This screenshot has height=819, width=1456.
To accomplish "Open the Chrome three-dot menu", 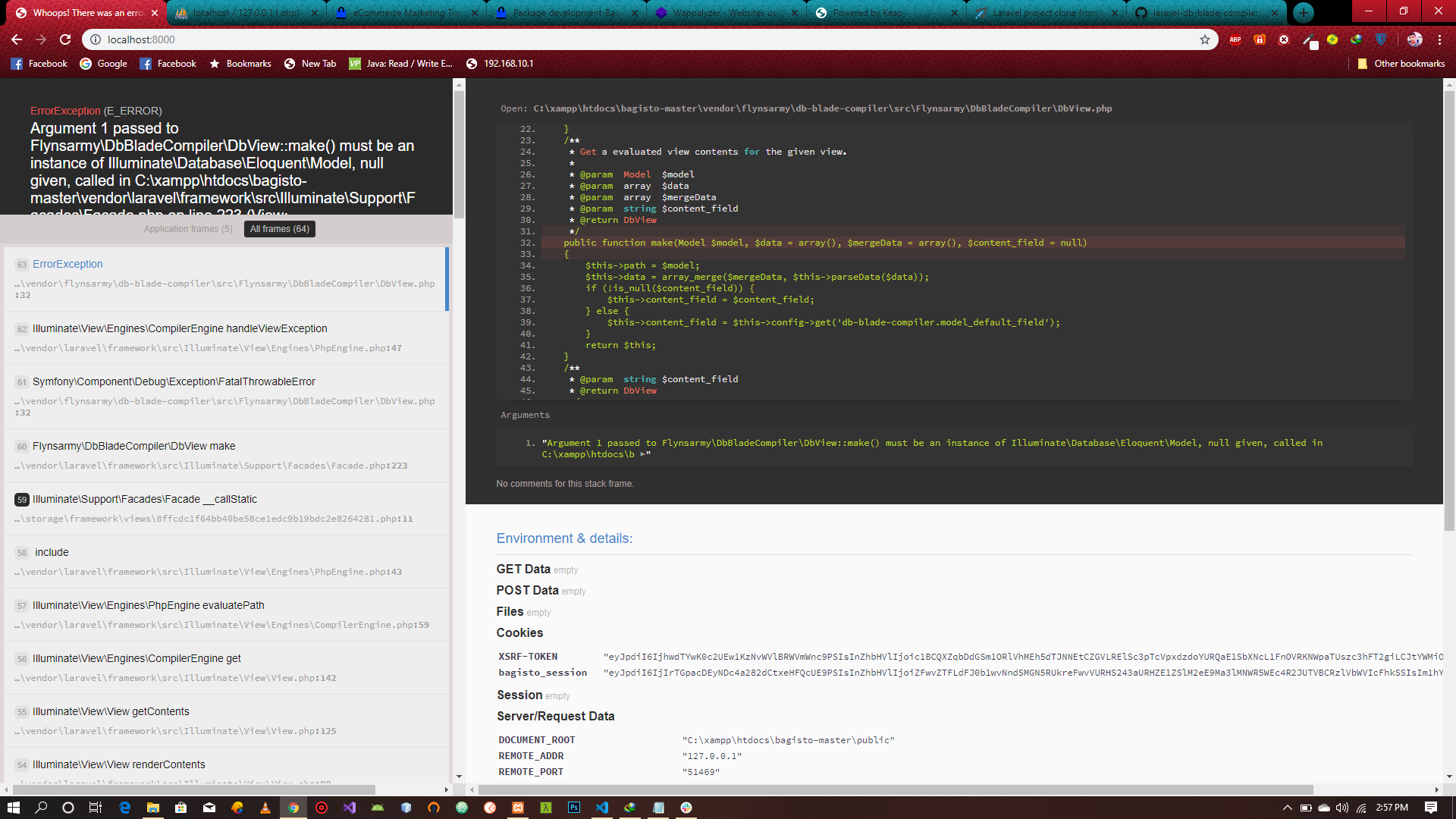I will tap(1439, 39).
